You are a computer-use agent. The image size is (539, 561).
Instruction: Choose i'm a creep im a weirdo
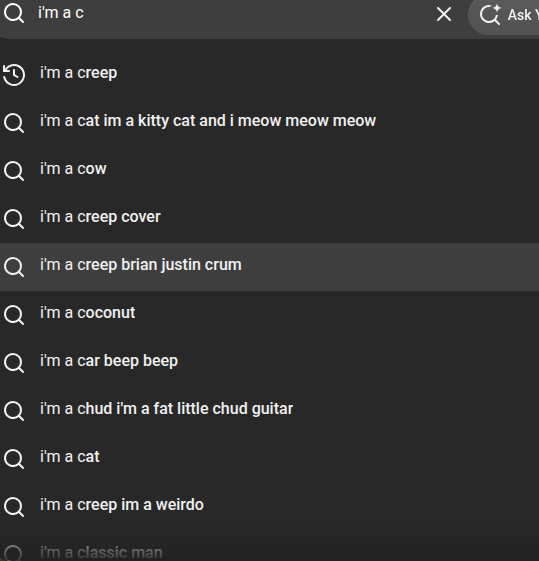(269, 506)
